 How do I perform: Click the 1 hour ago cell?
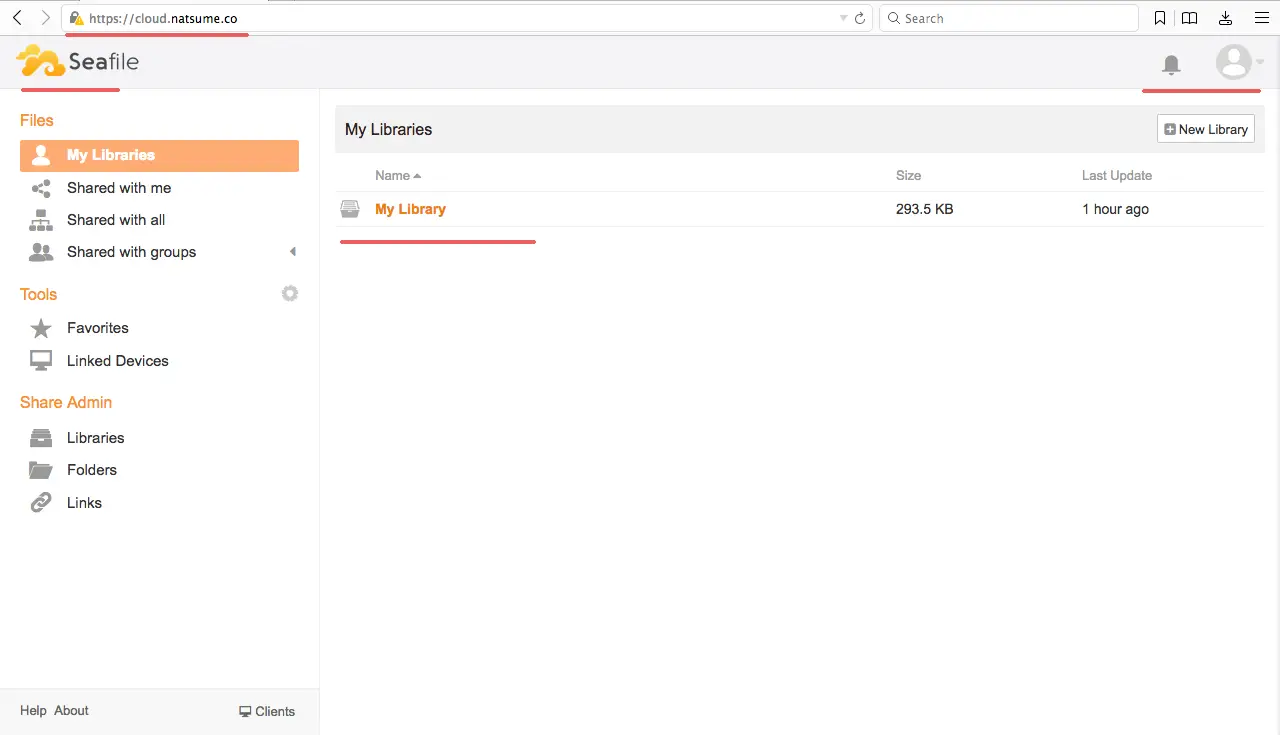point(1115,209)
